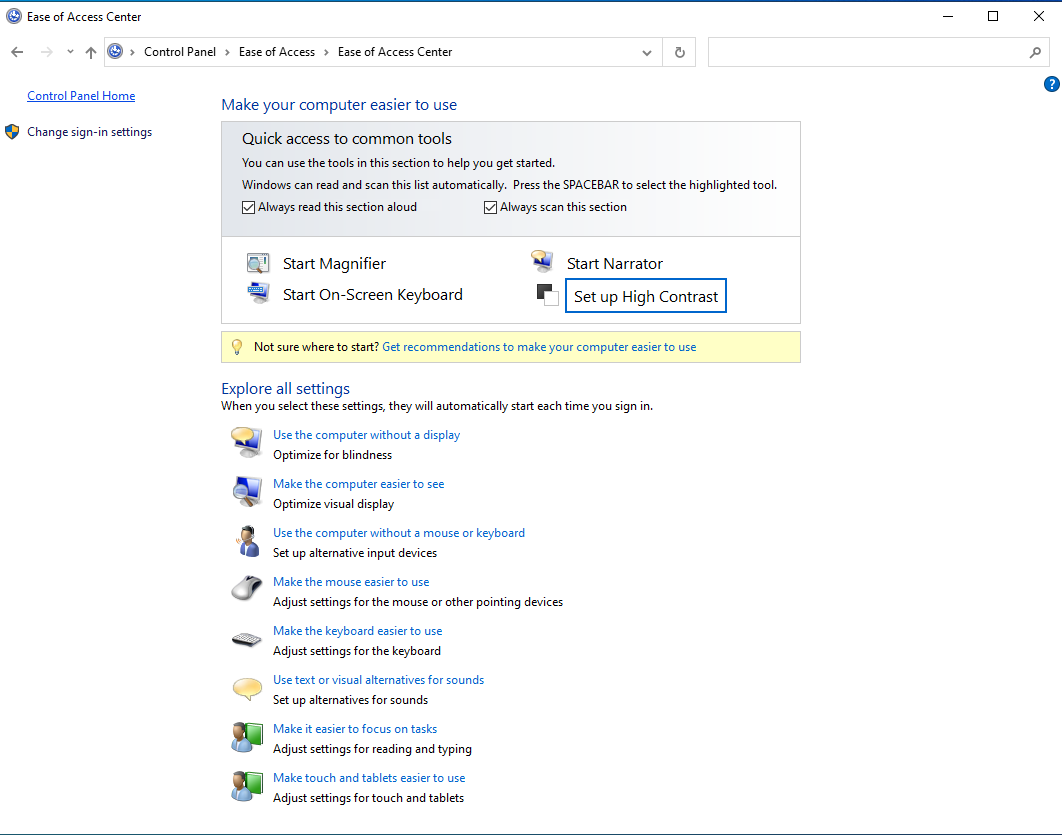Select Ease of Access Center breadcrumb
The height and width of the screenshot is (835, 1062).
click(x=395, y=52)
